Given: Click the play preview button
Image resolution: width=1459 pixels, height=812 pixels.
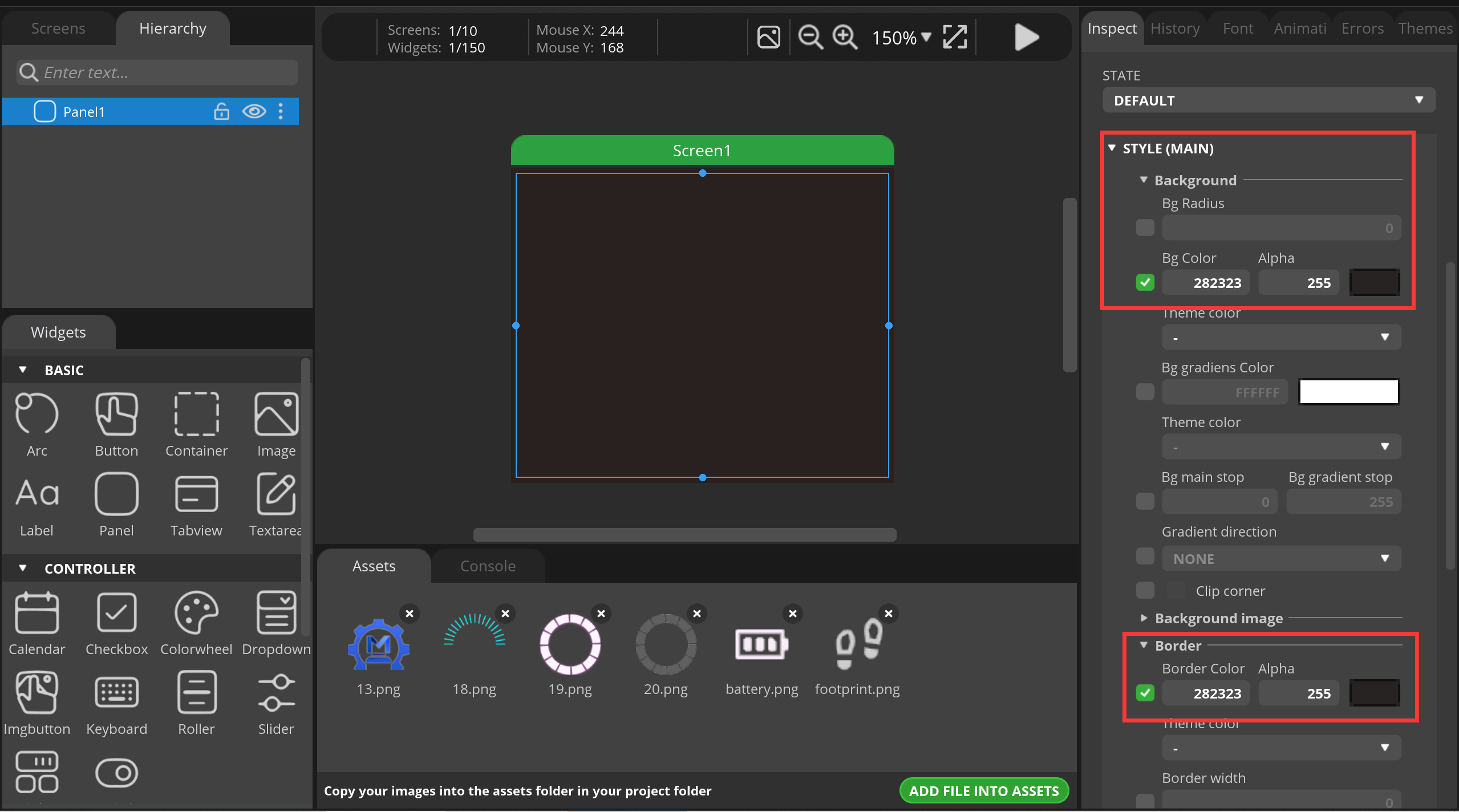Looking at the screenshot, I should point(1027,38).
